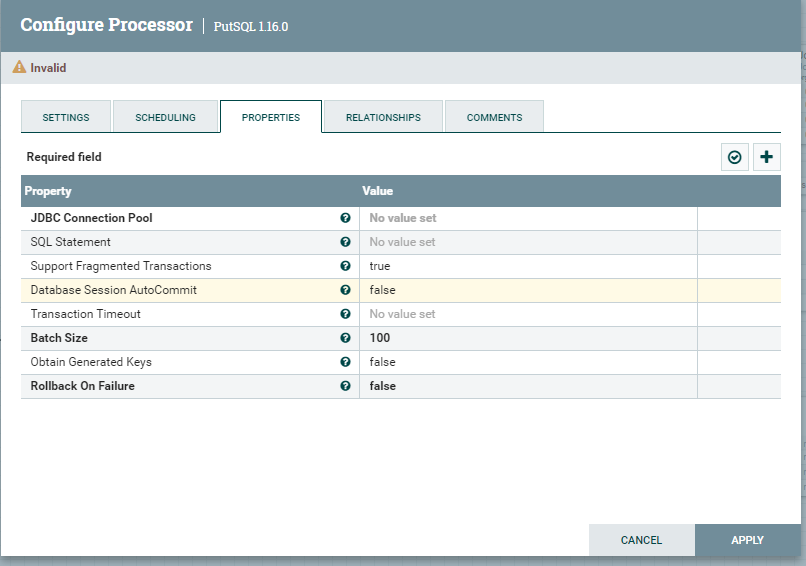806x566 pixels.
Task: Click help icon for Transaction Timeout
Action: (345, 314)
